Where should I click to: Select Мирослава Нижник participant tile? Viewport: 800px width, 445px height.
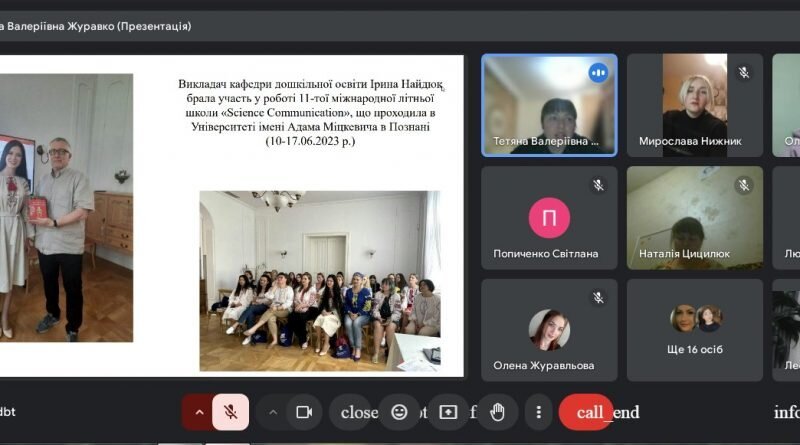694,105
